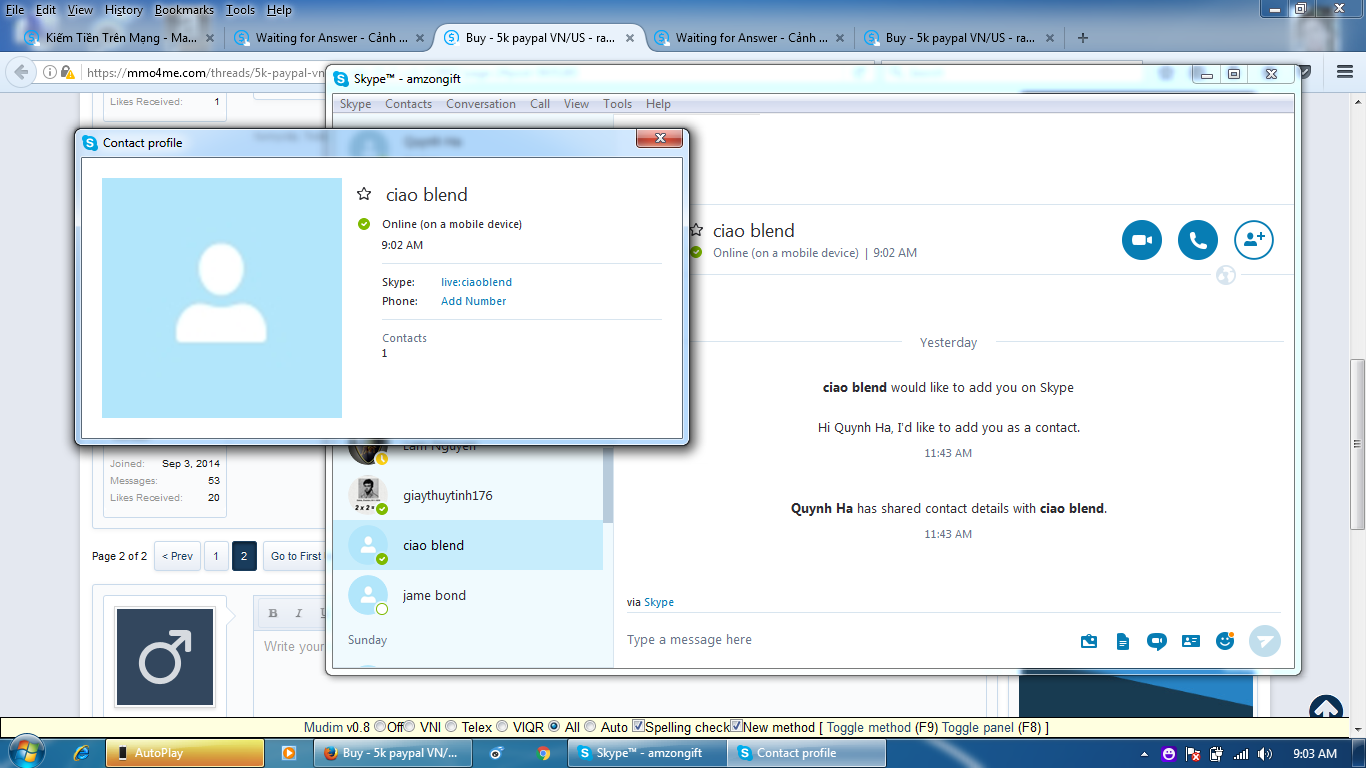Send a file using the document icon

pos(1123,641)
